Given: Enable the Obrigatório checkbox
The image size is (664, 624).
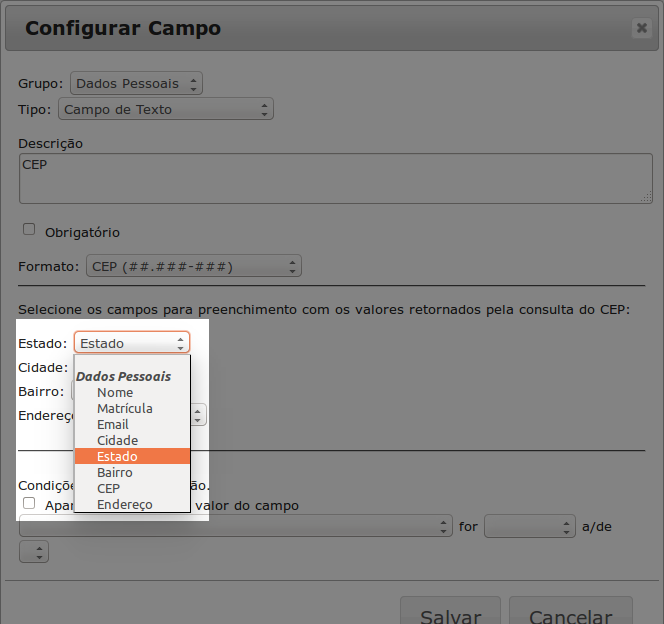Looking at the screenshot, I should 29,230.
